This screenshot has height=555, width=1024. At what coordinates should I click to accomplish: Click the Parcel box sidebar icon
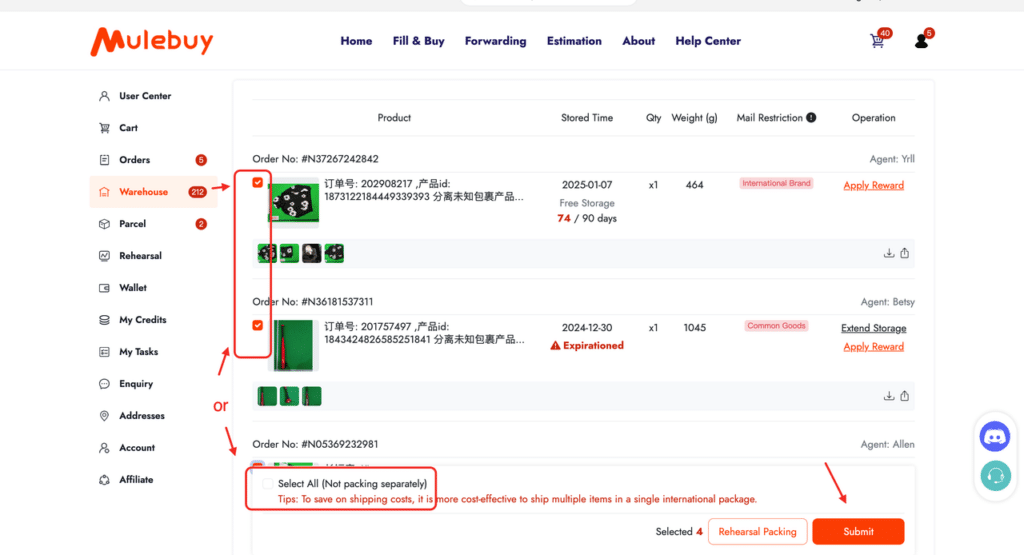coord(104,224)
